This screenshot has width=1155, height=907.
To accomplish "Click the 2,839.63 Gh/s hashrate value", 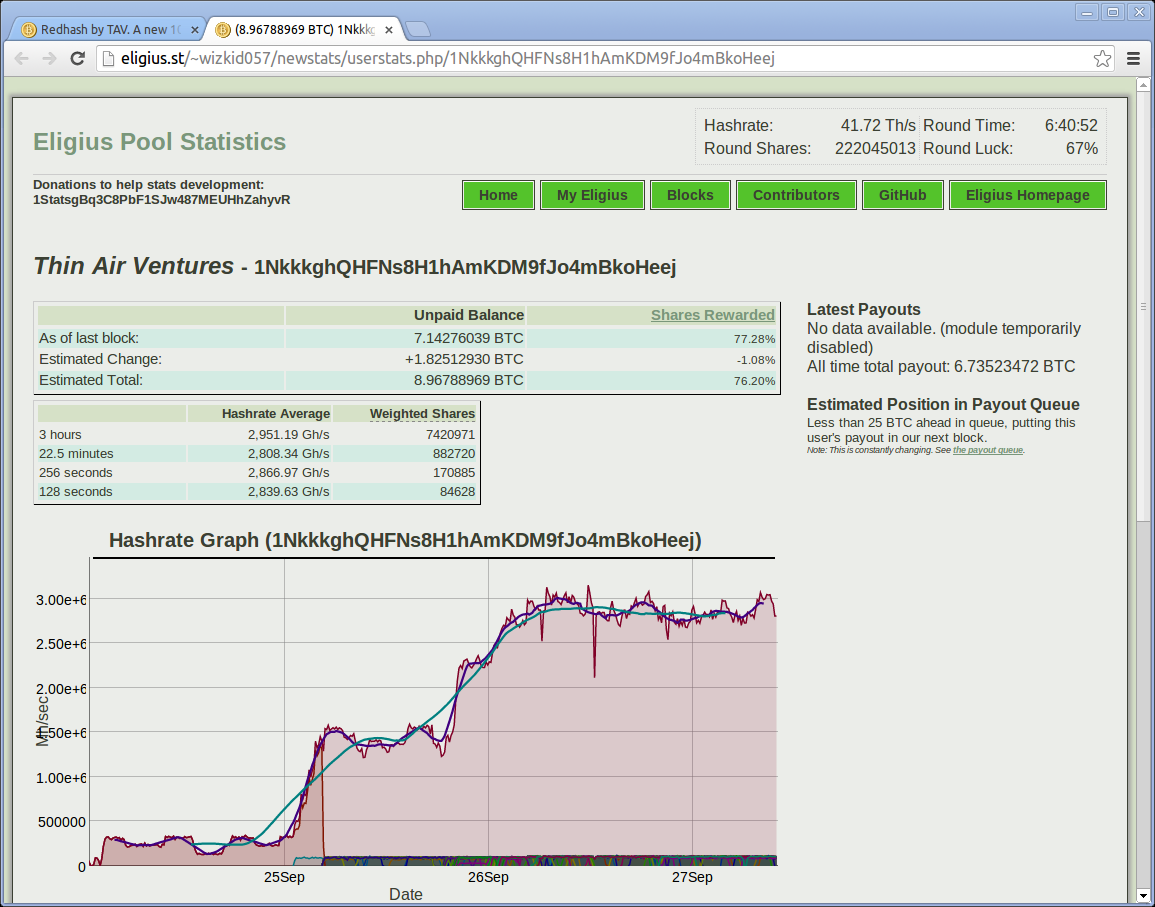I will click(289, 492).
